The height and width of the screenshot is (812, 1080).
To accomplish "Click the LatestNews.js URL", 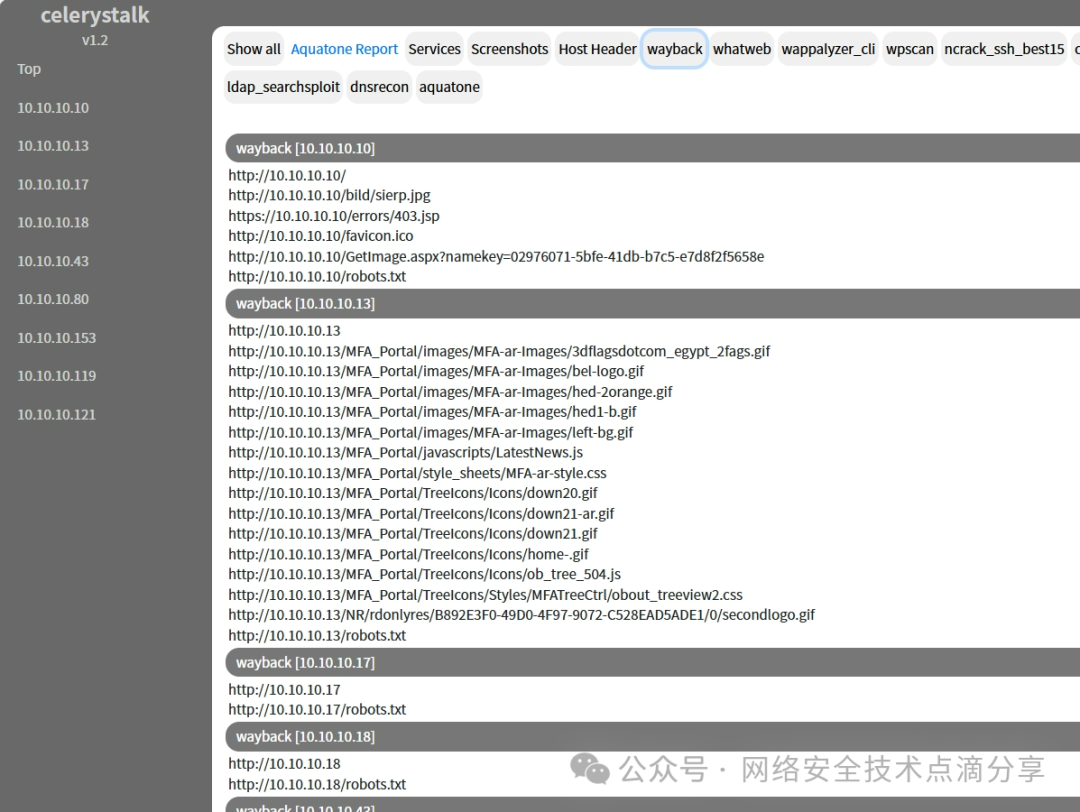I will [406, 452].
